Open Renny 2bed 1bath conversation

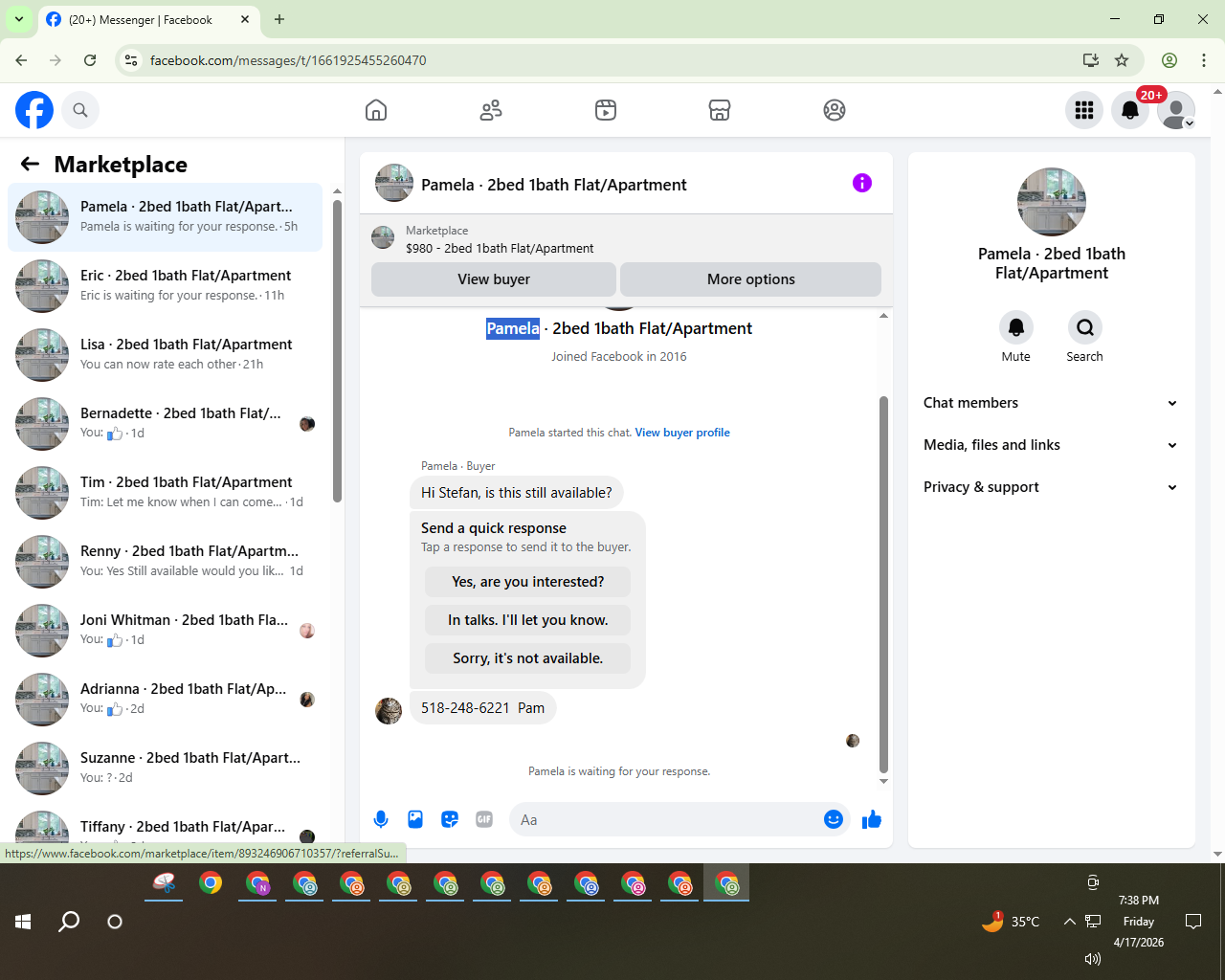tap(165, 562)
